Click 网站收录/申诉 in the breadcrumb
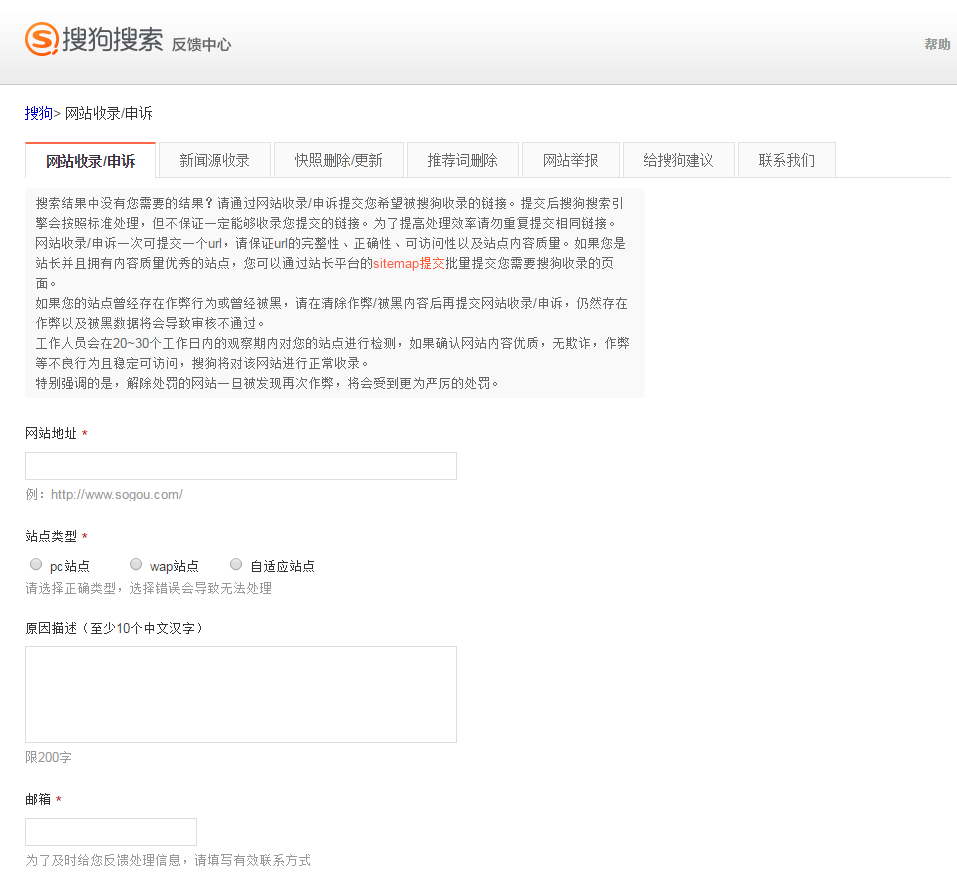The width and height of the screenshot is (957, 891). click(x=109, y=113)
